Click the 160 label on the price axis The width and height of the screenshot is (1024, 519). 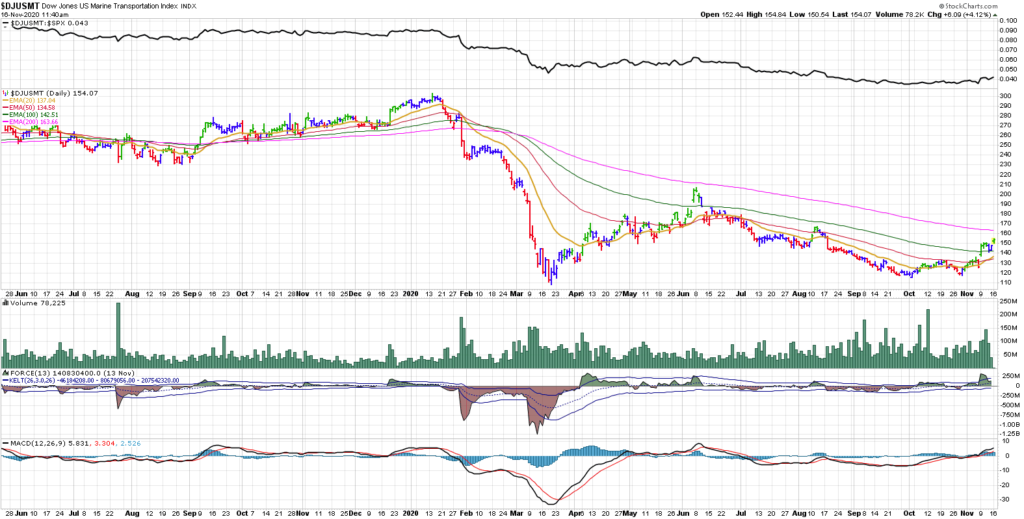[x=1006, y=233]
